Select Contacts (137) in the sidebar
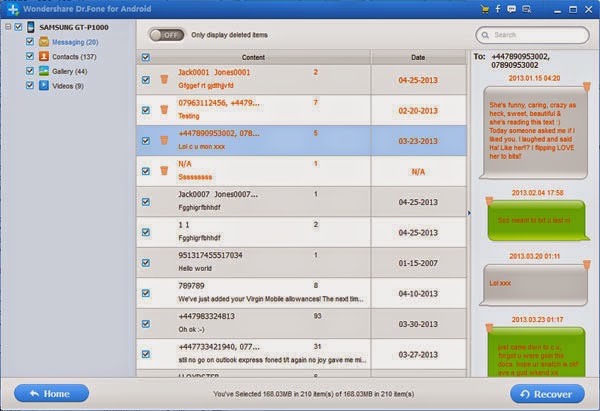The image size is (600, 411). [74, 57]
